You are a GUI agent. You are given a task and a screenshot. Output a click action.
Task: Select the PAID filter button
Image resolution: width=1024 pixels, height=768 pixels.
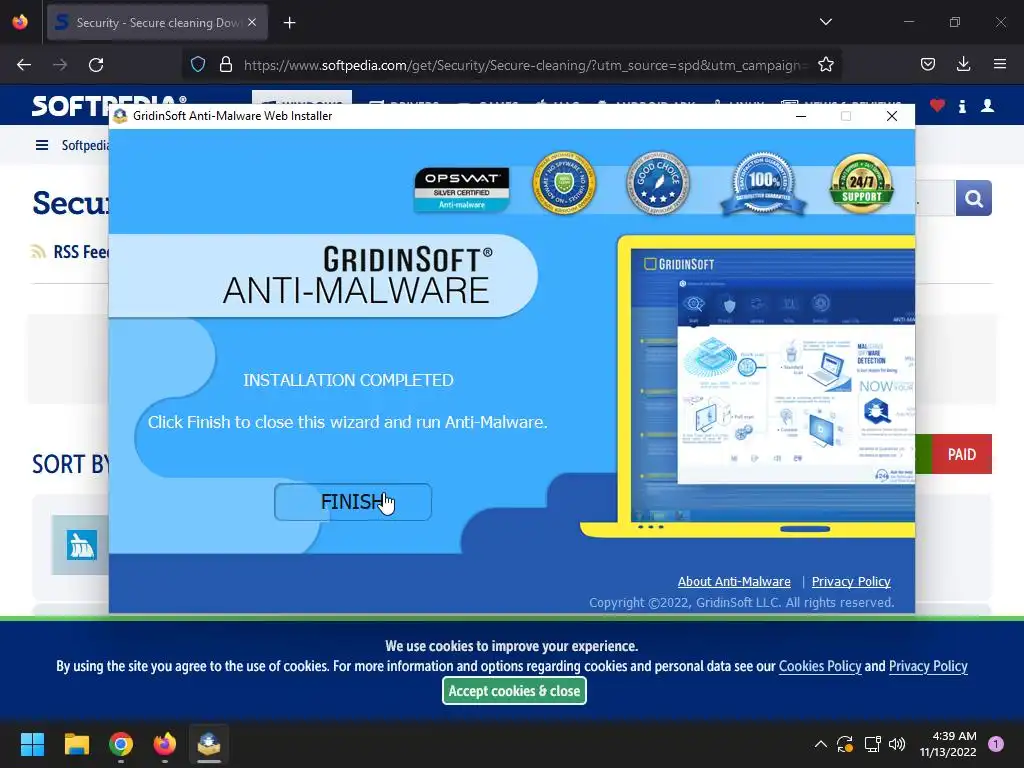[x=961, y=454]
